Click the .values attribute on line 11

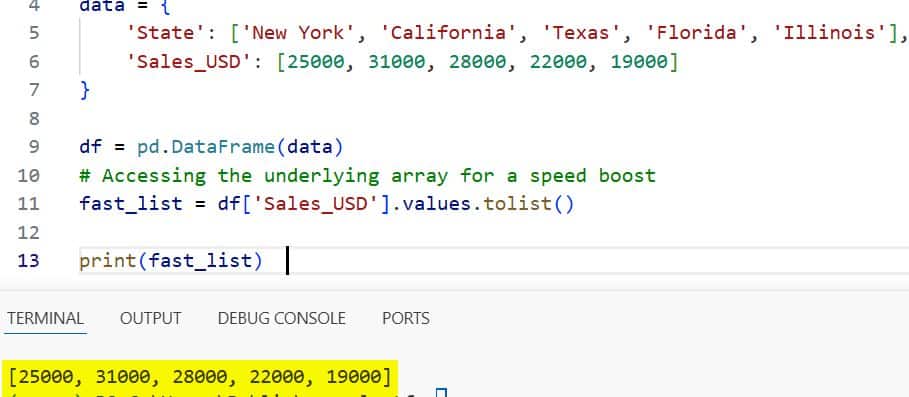[438, 204]
